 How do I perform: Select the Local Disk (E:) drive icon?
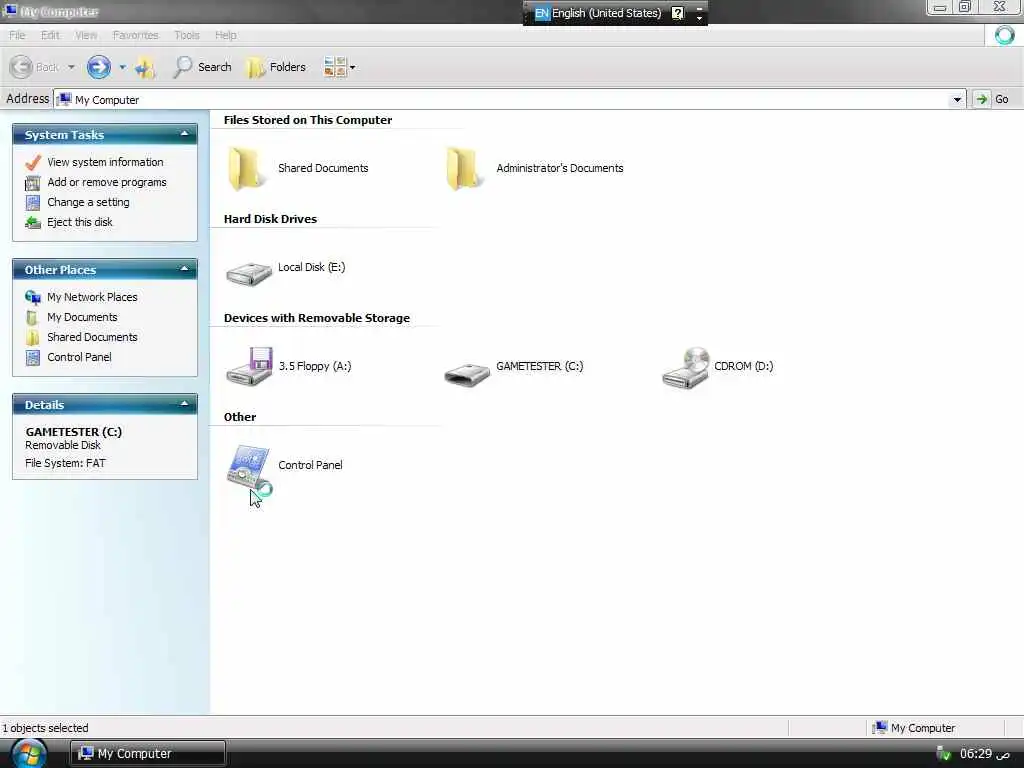point(249,274)
